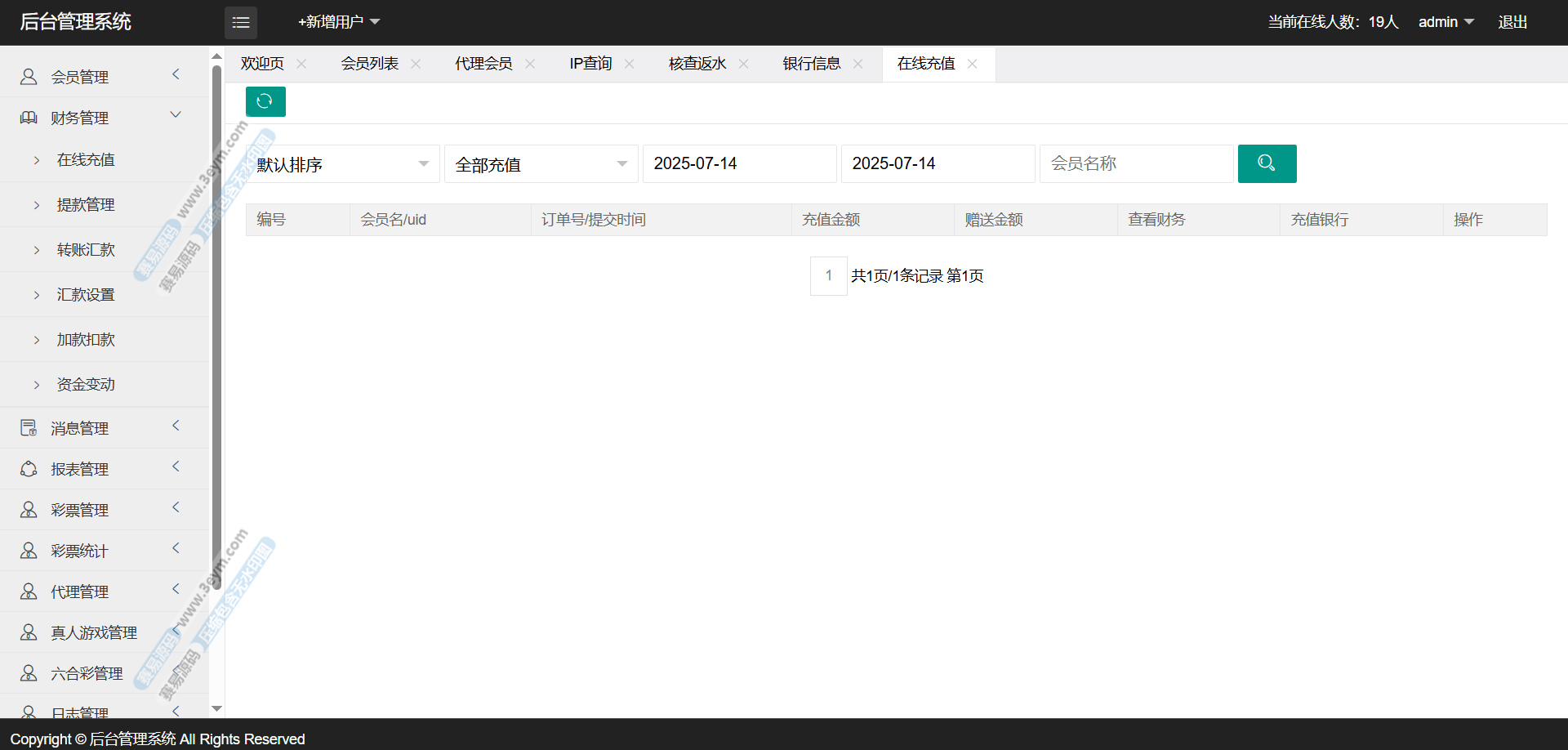Switch to the 核查返水 tab
Screen dimensions: 1568x750
(x=697, y=64)
